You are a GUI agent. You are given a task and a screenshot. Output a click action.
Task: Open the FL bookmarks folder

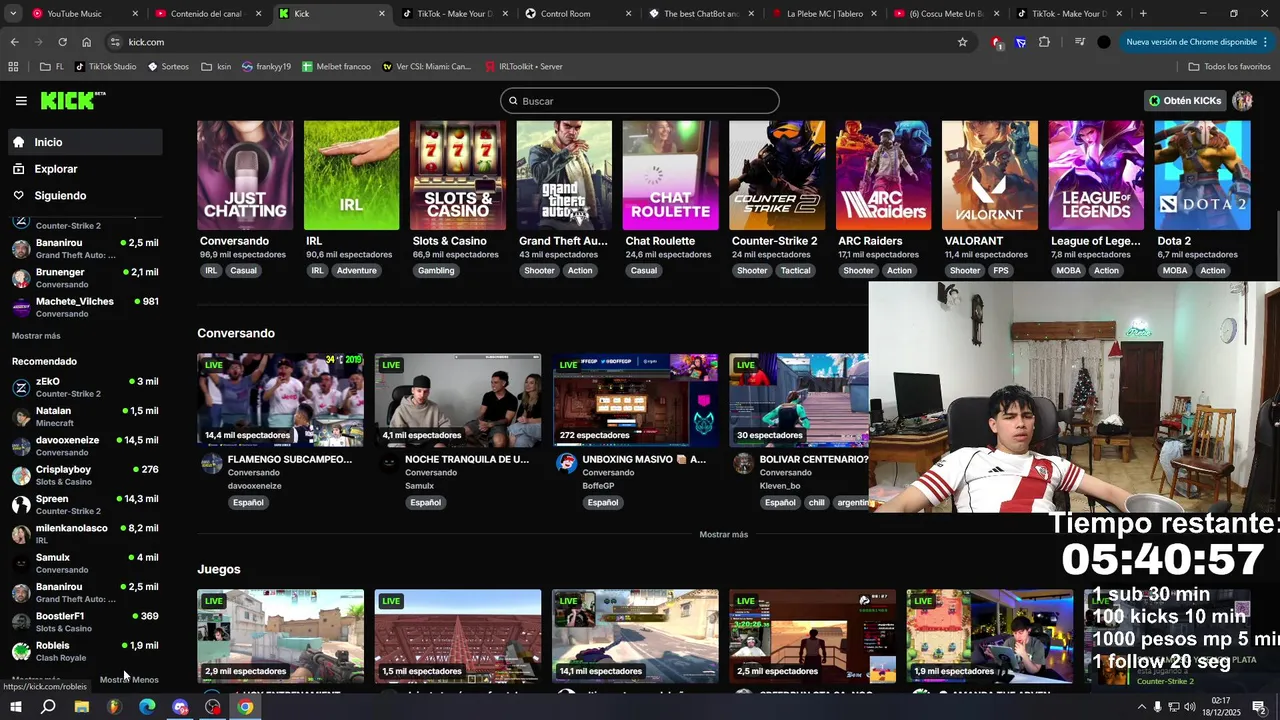pyautogui.click(x=52, y=67)
